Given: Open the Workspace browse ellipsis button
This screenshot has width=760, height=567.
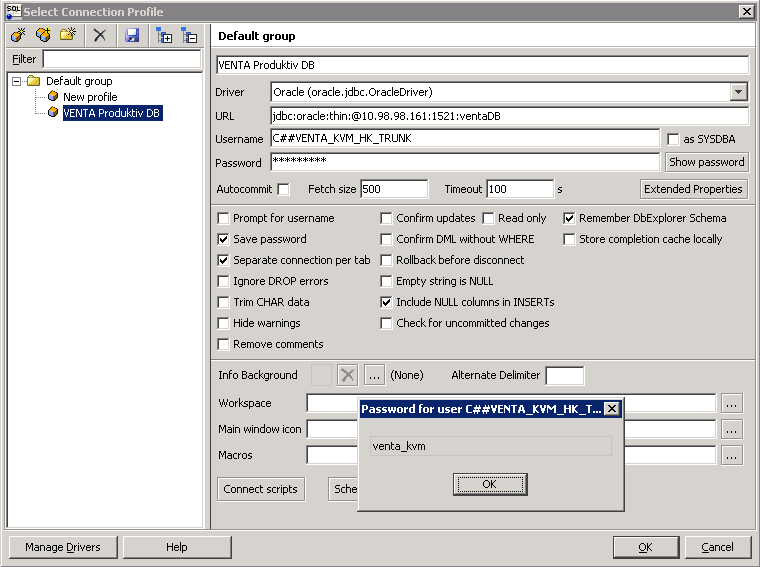Looking at the screenshot, I should click(x=732, y=403).
